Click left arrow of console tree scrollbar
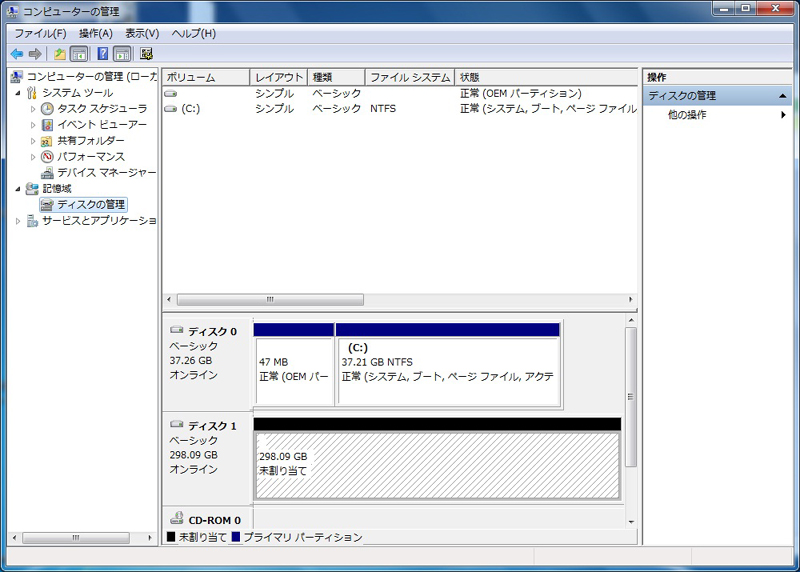The height and width of the screenshot is (572, 800). tap(15, 538)
